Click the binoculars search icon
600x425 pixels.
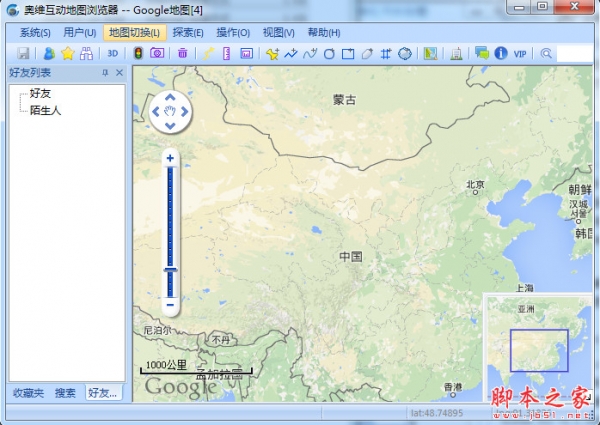click(86, 54)
